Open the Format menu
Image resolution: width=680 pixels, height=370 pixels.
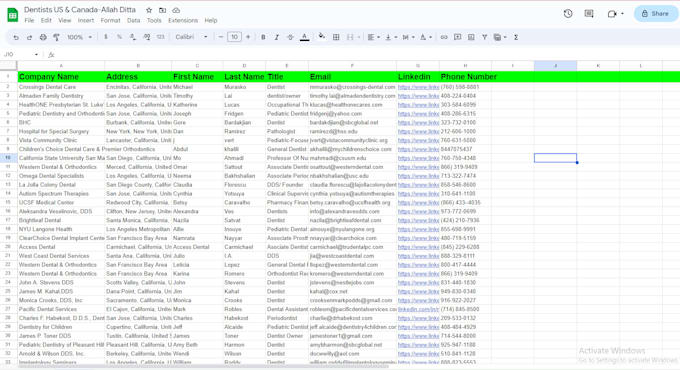[x=110, y=20]
